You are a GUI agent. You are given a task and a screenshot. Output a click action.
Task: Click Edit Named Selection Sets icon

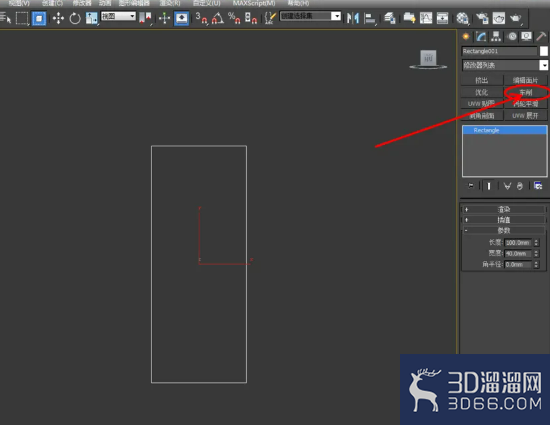(x=269, y=18)
